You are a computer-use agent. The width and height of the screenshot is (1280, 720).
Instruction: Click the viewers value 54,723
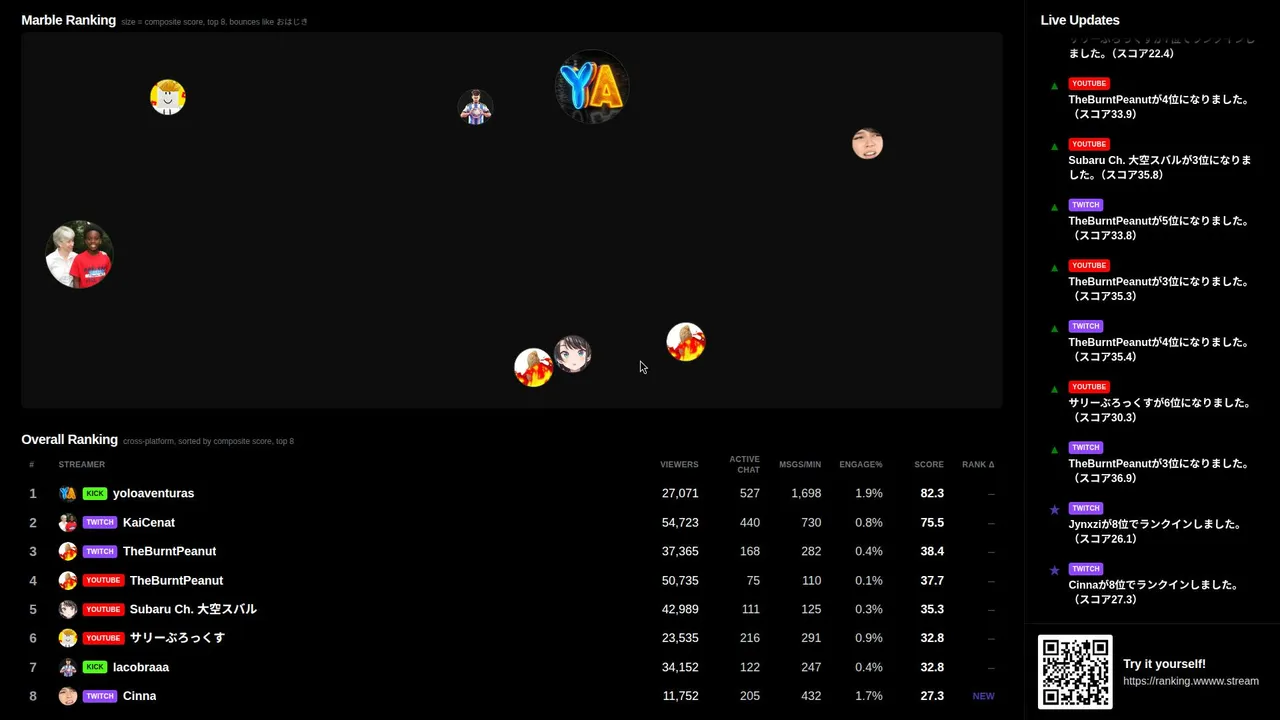coord(680,522)
